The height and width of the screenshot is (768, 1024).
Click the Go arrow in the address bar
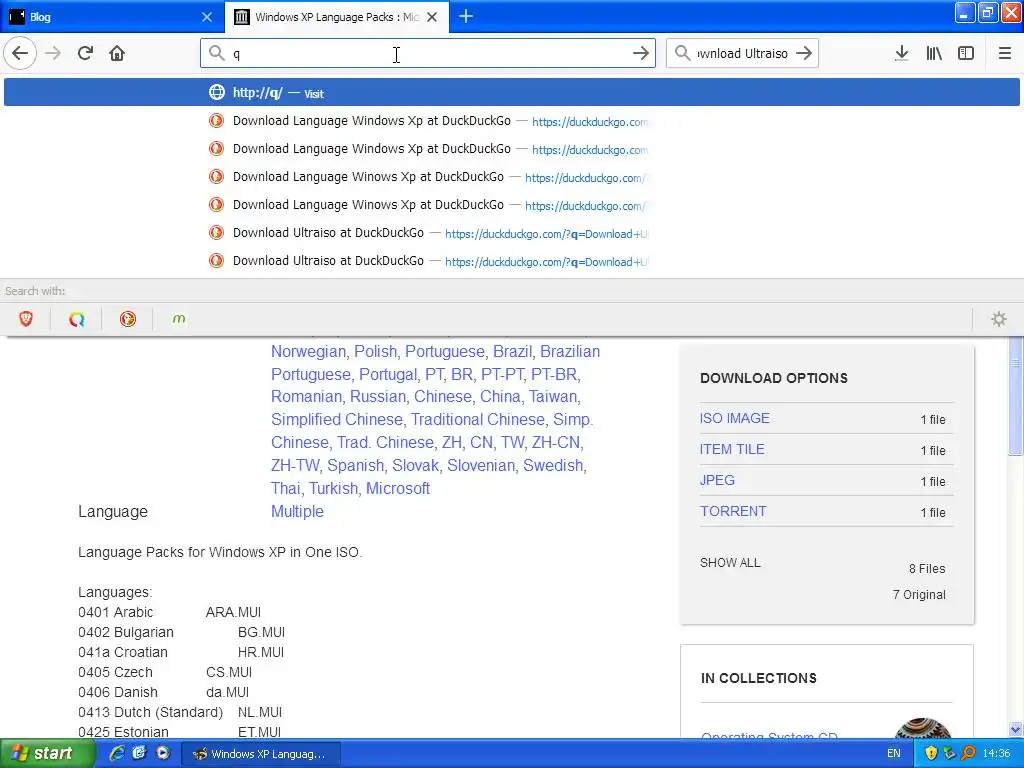pos(641,53)
